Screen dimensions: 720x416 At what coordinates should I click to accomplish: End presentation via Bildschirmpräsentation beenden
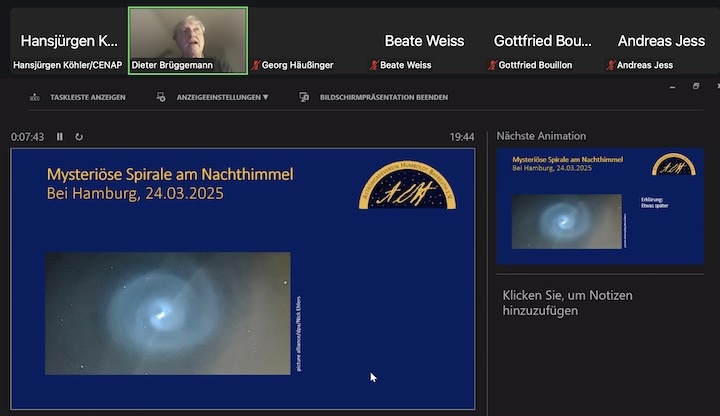384,97
